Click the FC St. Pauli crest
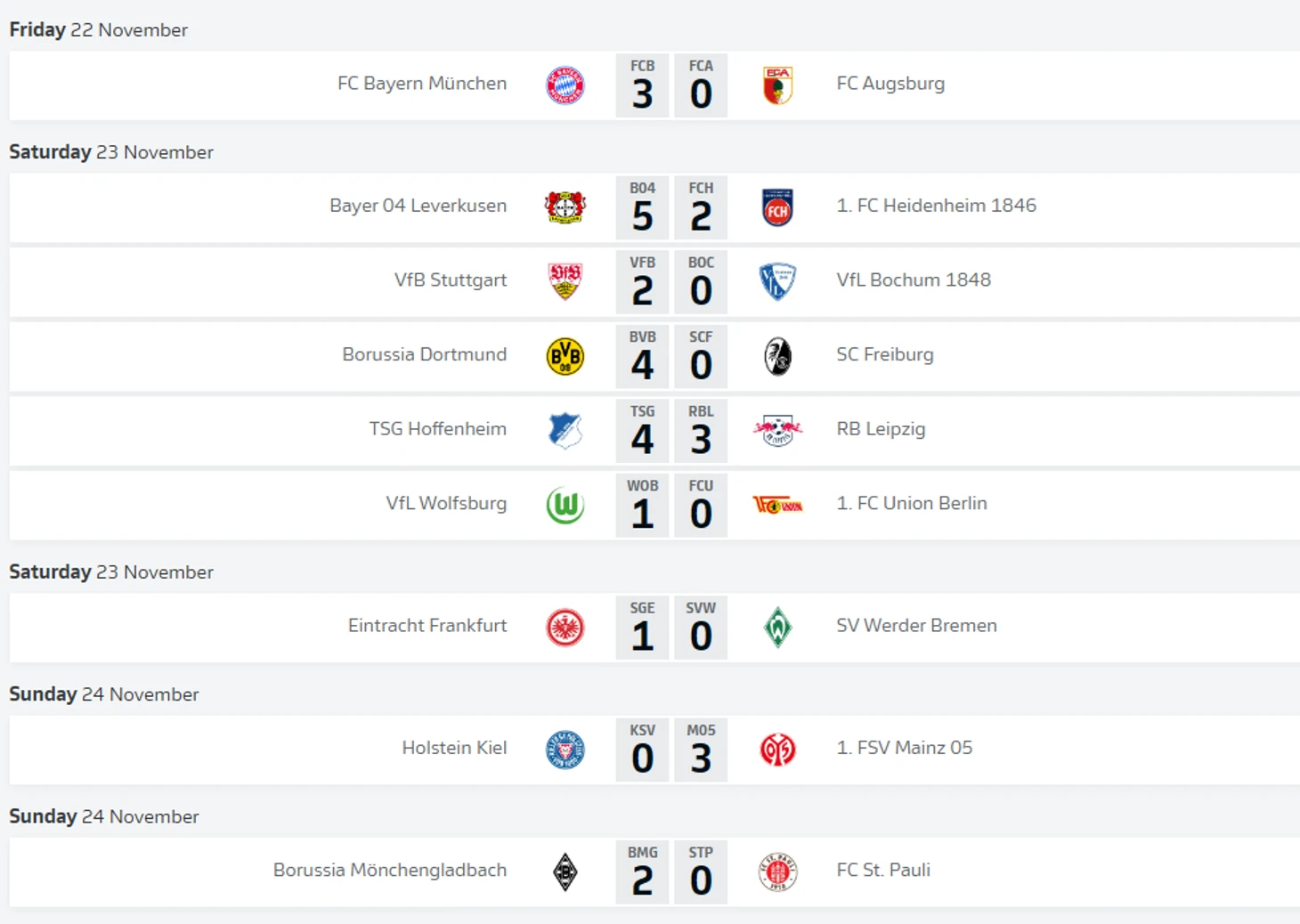 coord(777,871)
